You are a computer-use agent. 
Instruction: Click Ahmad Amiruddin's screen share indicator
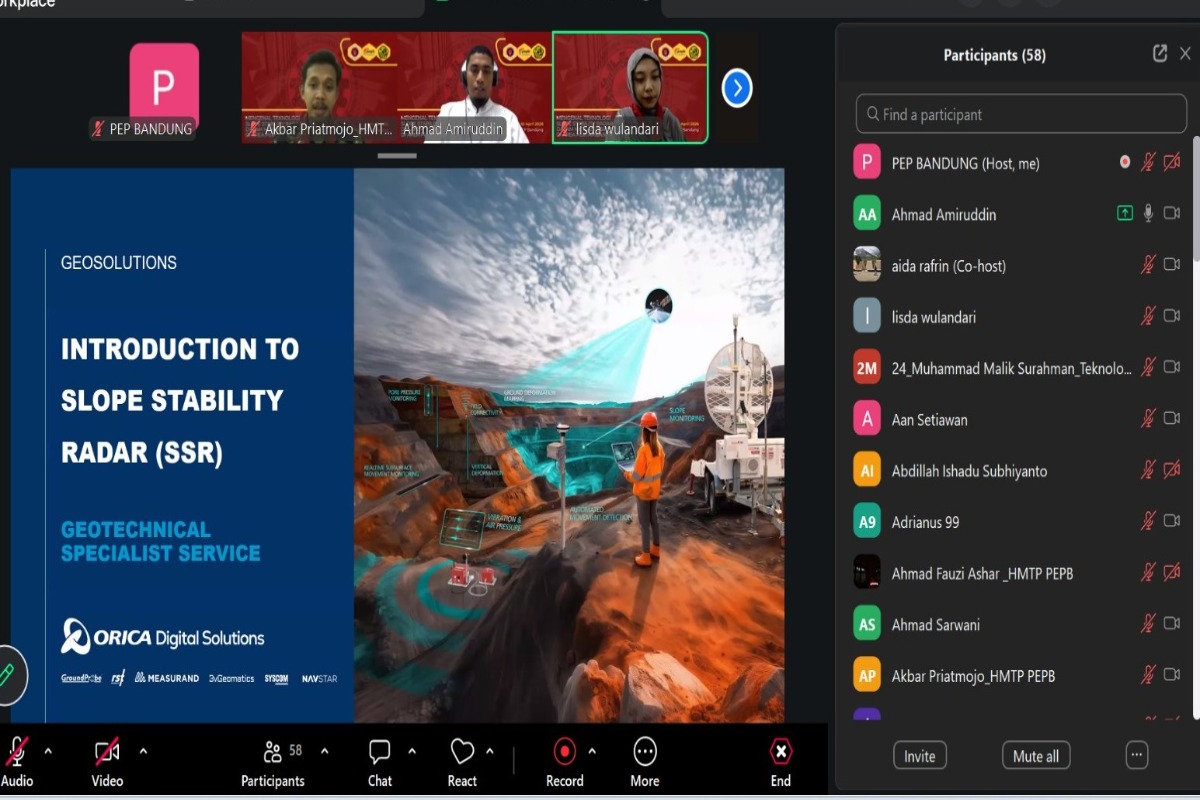(x=1125, y=213)
